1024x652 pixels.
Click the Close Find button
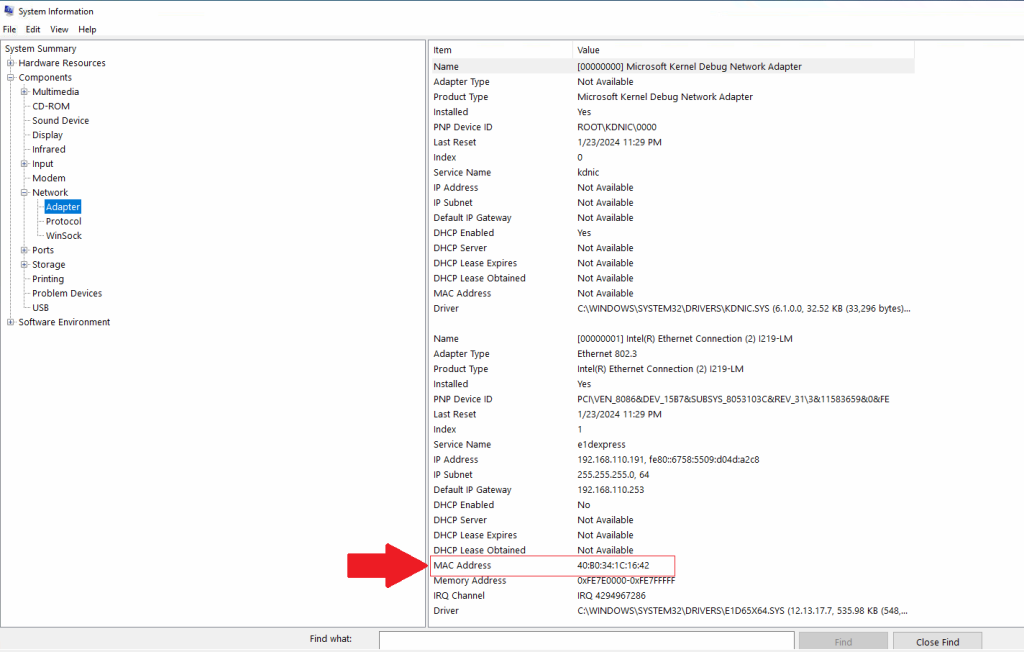coord(937,640)
